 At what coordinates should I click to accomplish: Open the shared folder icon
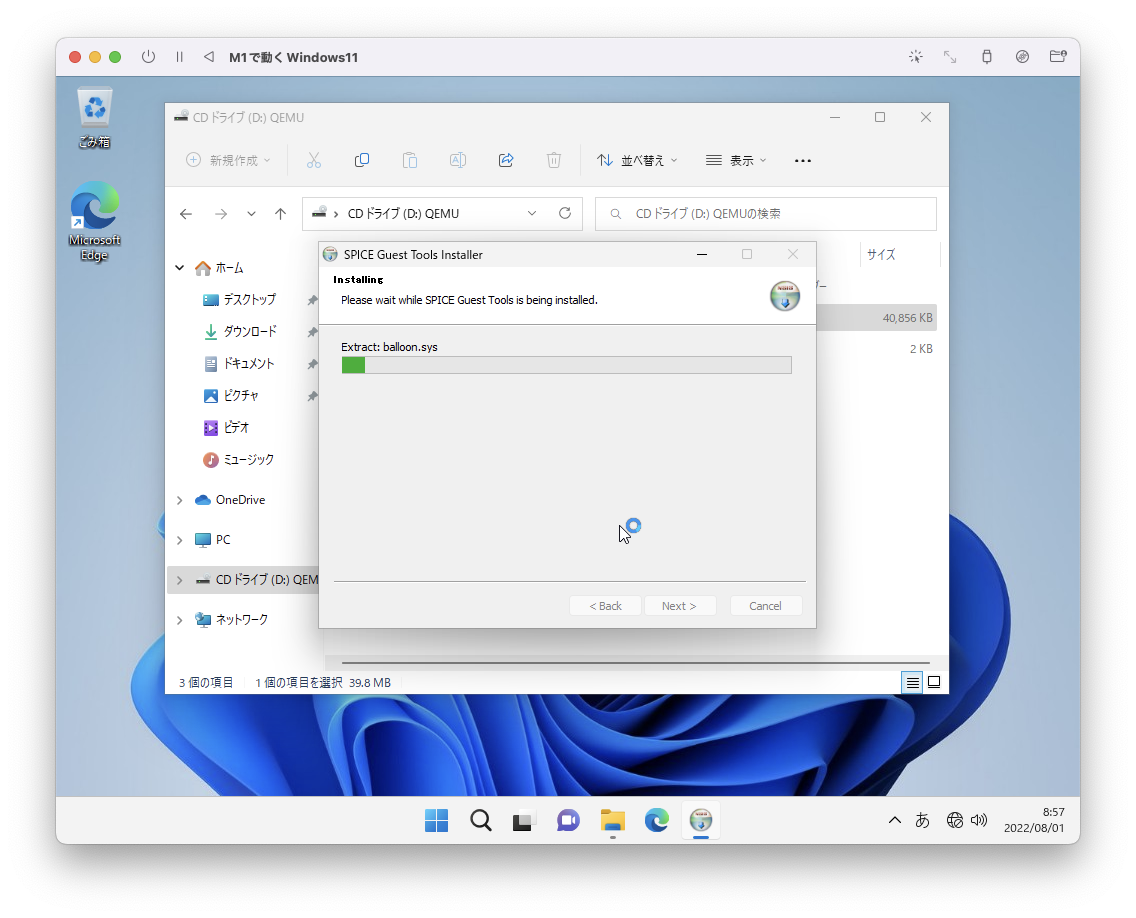(1058, 57)
